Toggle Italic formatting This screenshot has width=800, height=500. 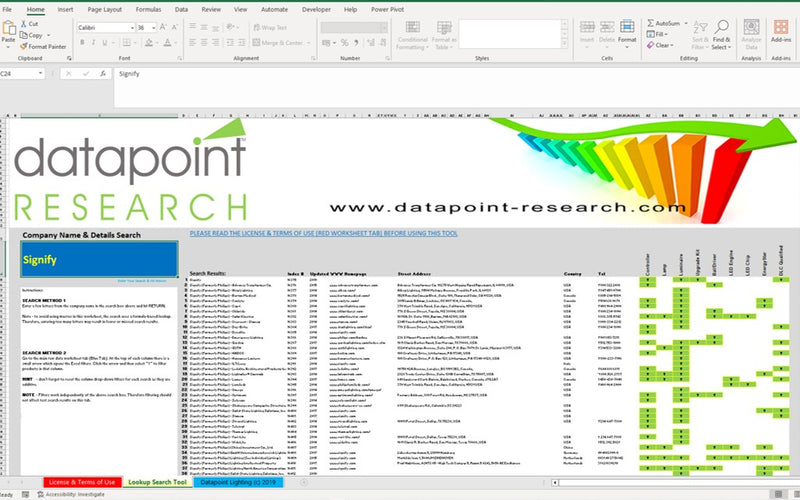pyautogui.click(x=93, y=43)
